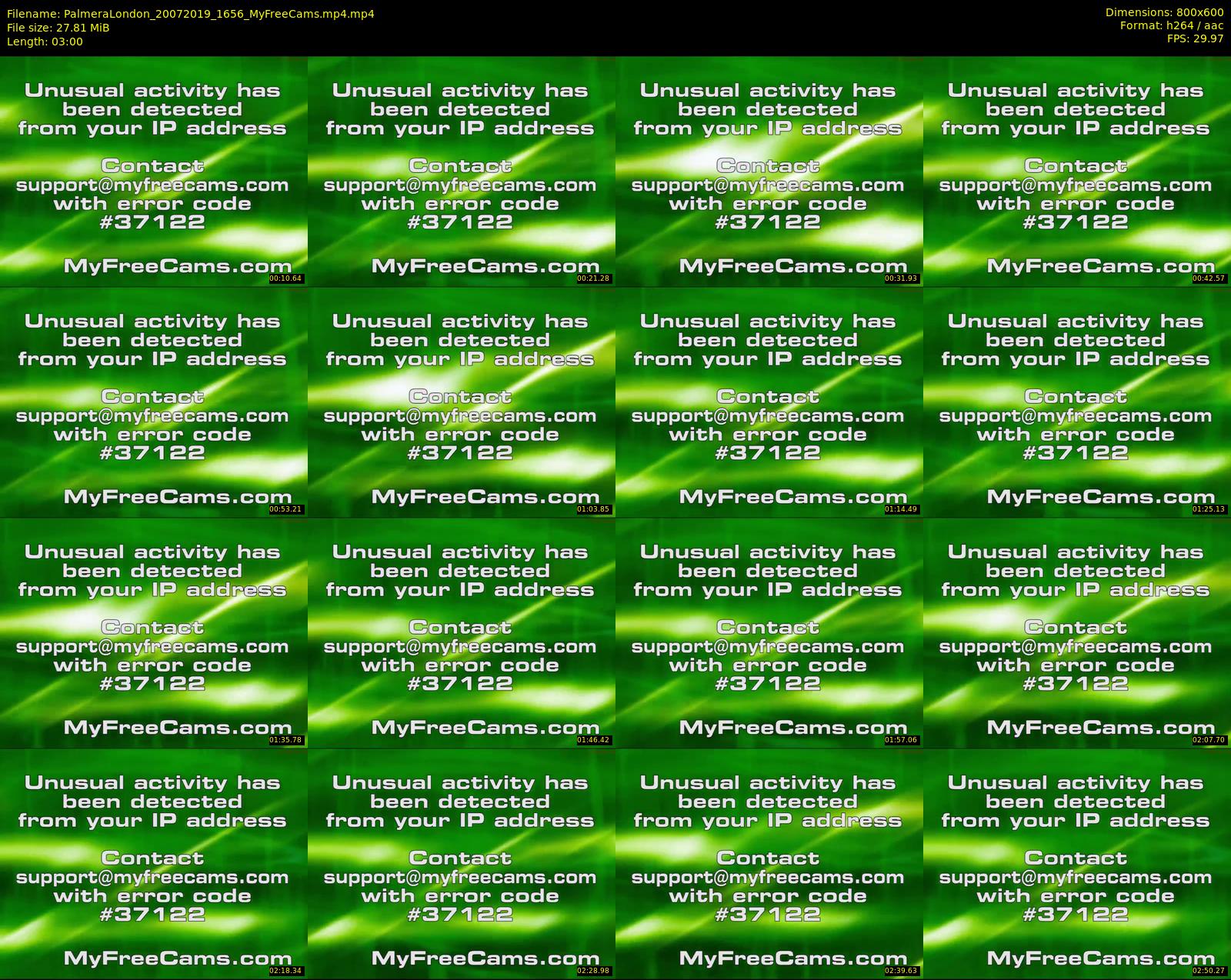Choose the thumbnail with timestamp 00:42.57
Screen dimensions: 1231x980
1077,172
